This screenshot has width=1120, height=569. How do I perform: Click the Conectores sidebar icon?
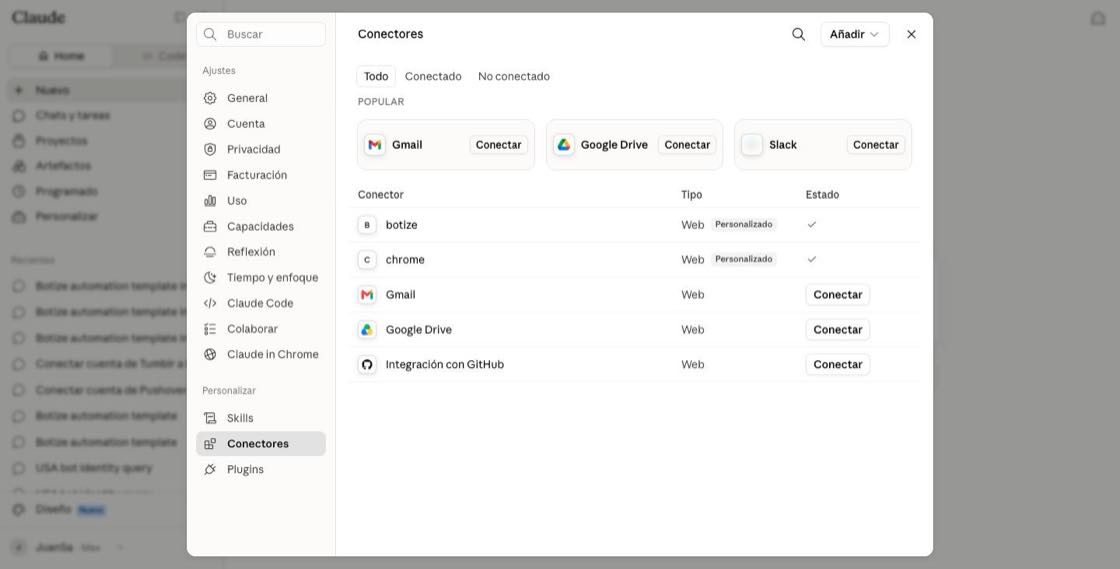coord(210,443)
